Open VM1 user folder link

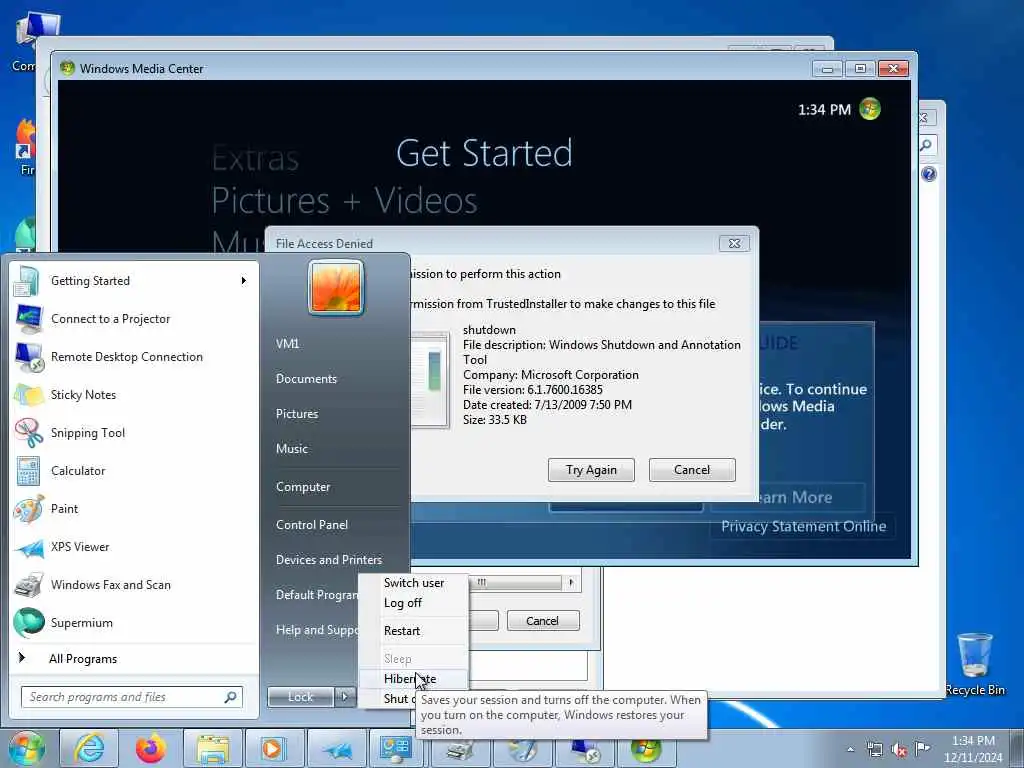(x=287, y=344)
